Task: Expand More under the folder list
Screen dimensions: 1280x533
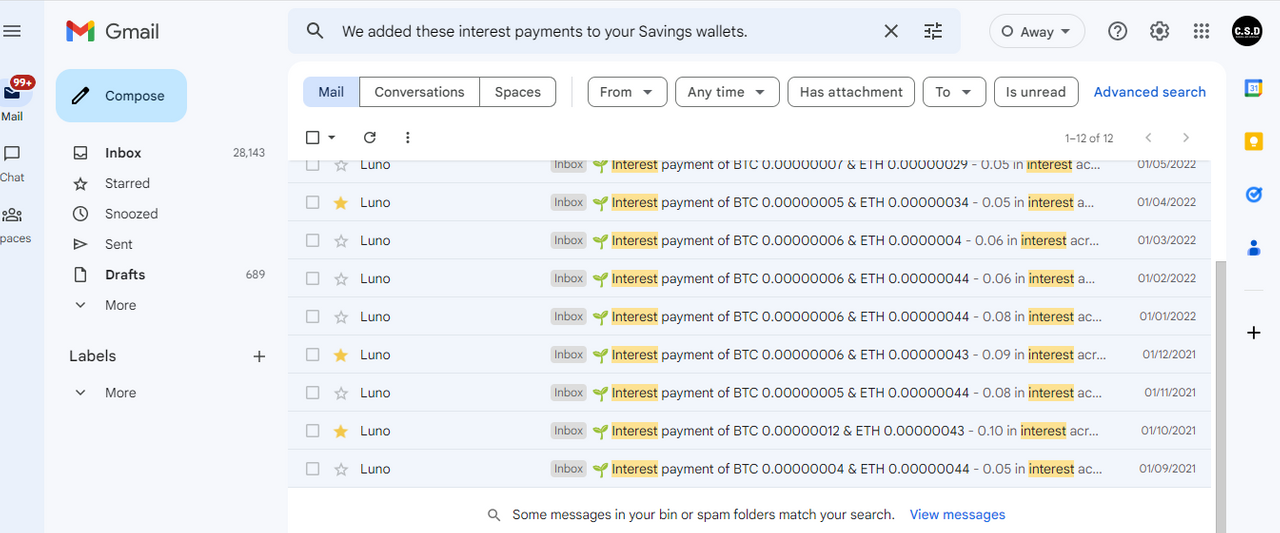Action: 120,305
